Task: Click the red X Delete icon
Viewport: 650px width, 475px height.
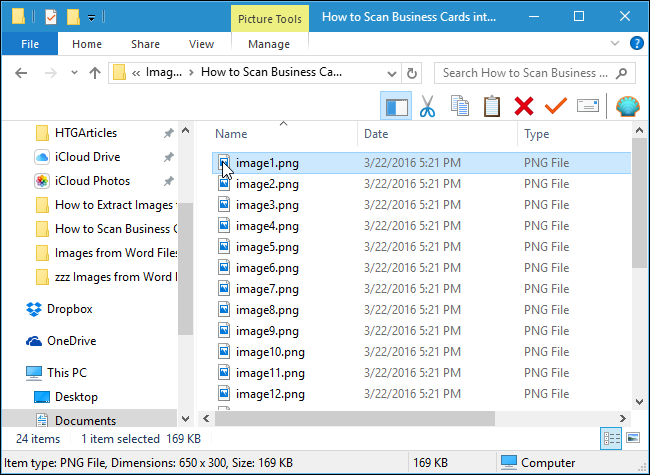Action: (523, 107)
